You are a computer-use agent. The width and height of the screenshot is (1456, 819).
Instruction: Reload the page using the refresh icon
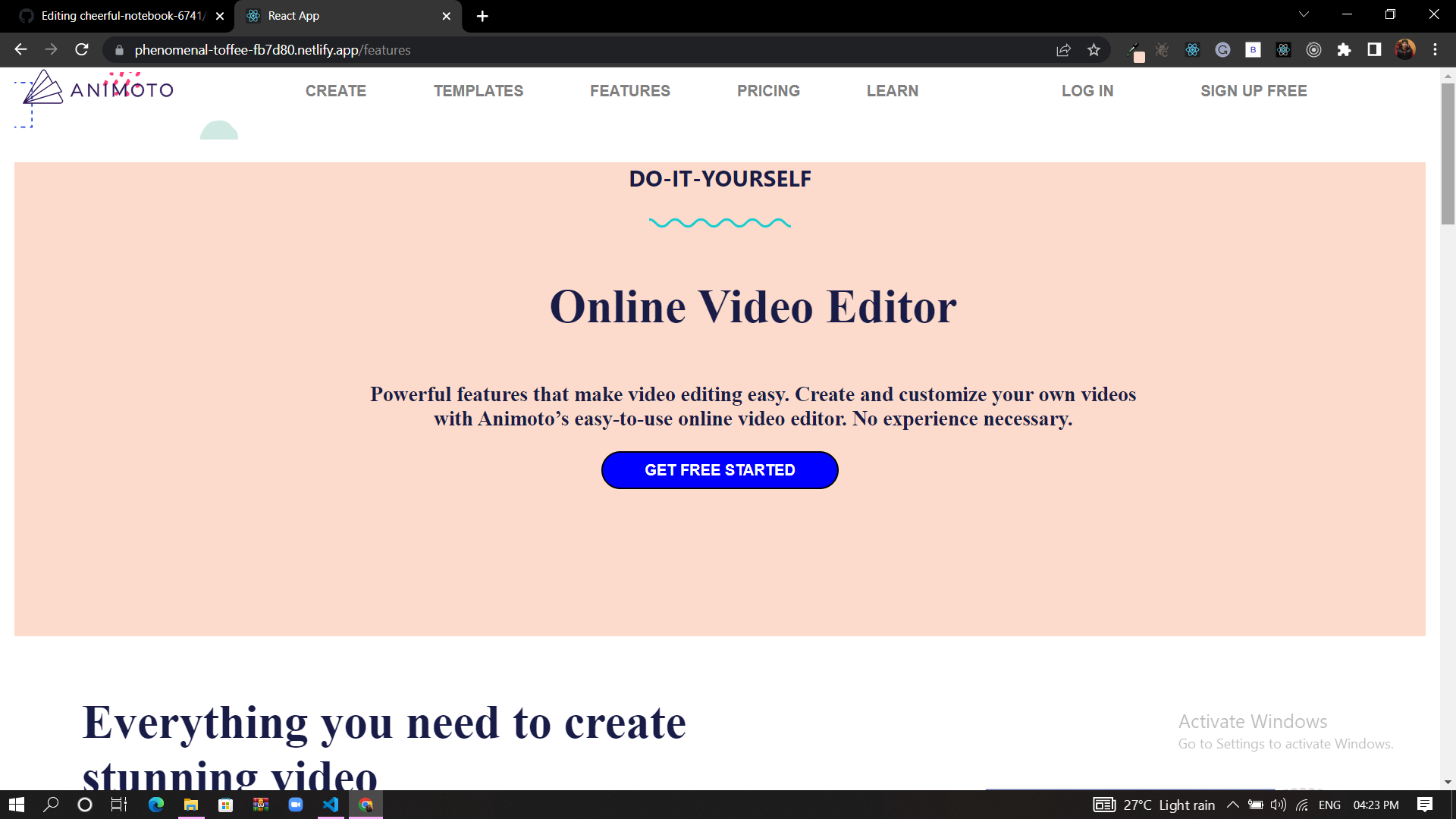(81, 49)
